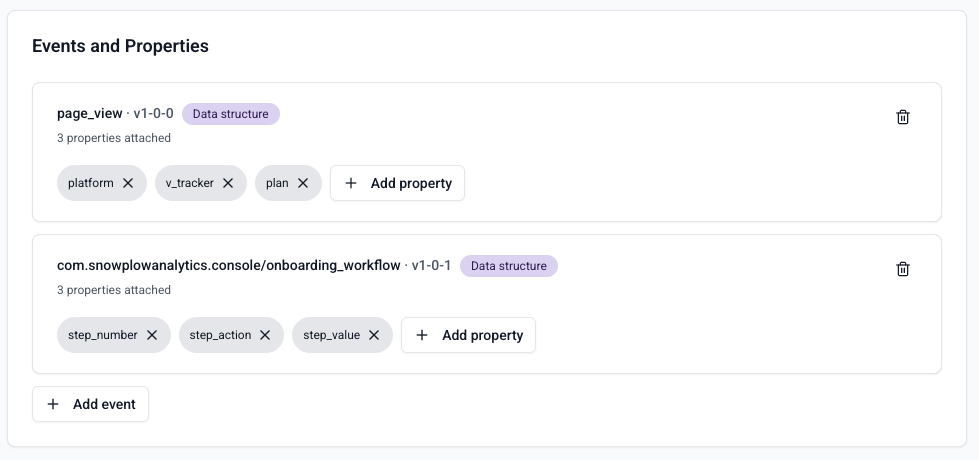
Task: Delete the page_view event with trash icon
Action: click(x=903, y=117)
